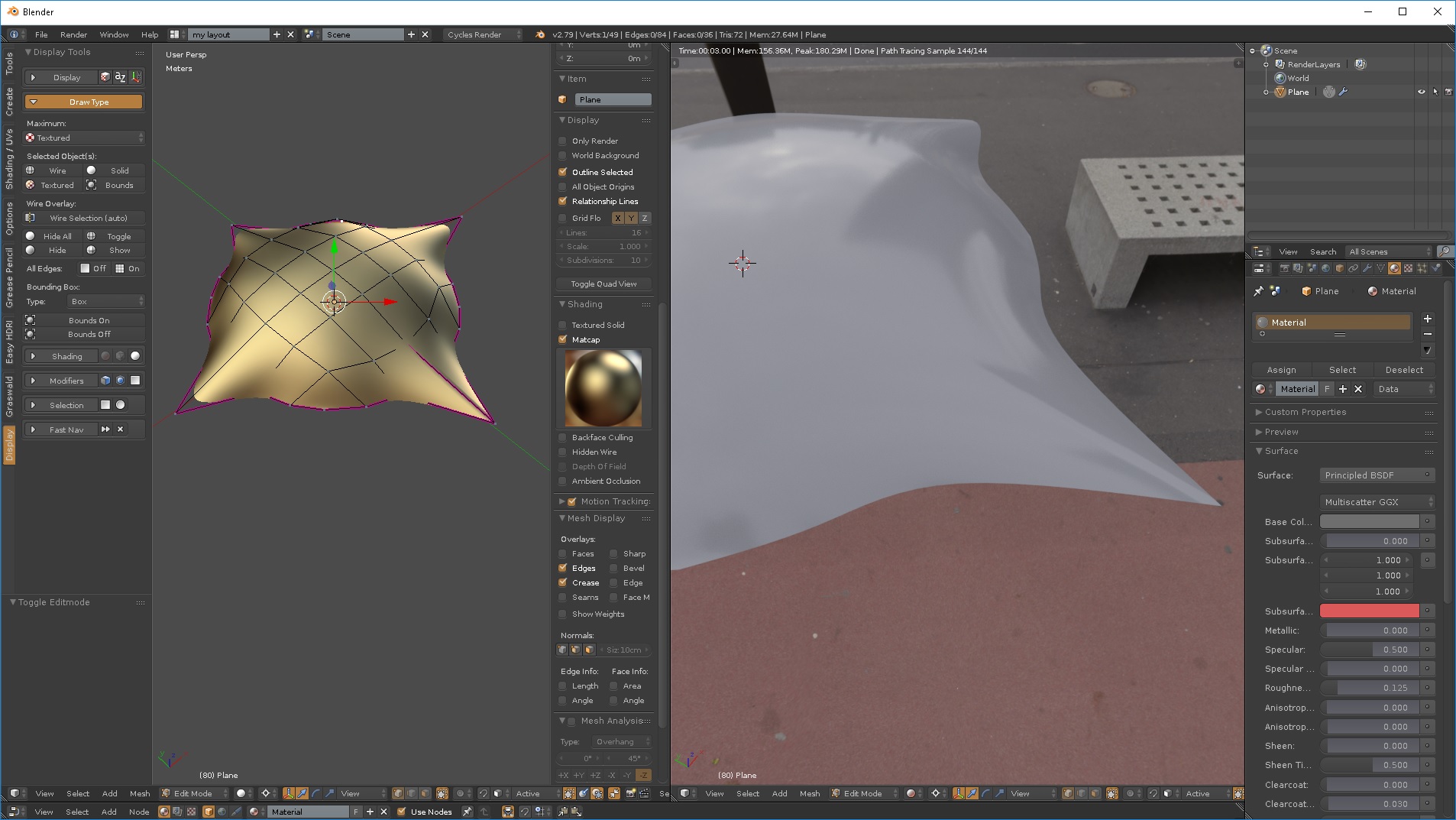1456x820 pixels.
Task: Open the Render menu
Action: 73,34
